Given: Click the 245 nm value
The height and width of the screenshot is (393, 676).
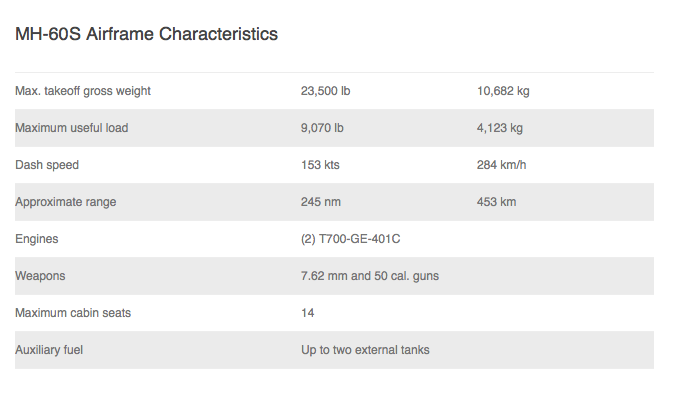Looking at the screenshot, I should click(321, 202).
